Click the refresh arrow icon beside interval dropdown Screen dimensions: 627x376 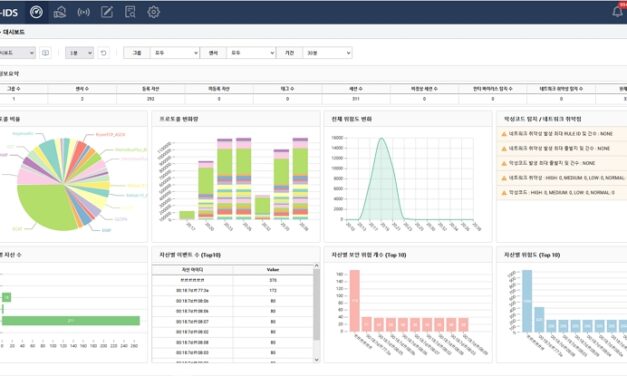pyautogui.click(x=103, y=53)
